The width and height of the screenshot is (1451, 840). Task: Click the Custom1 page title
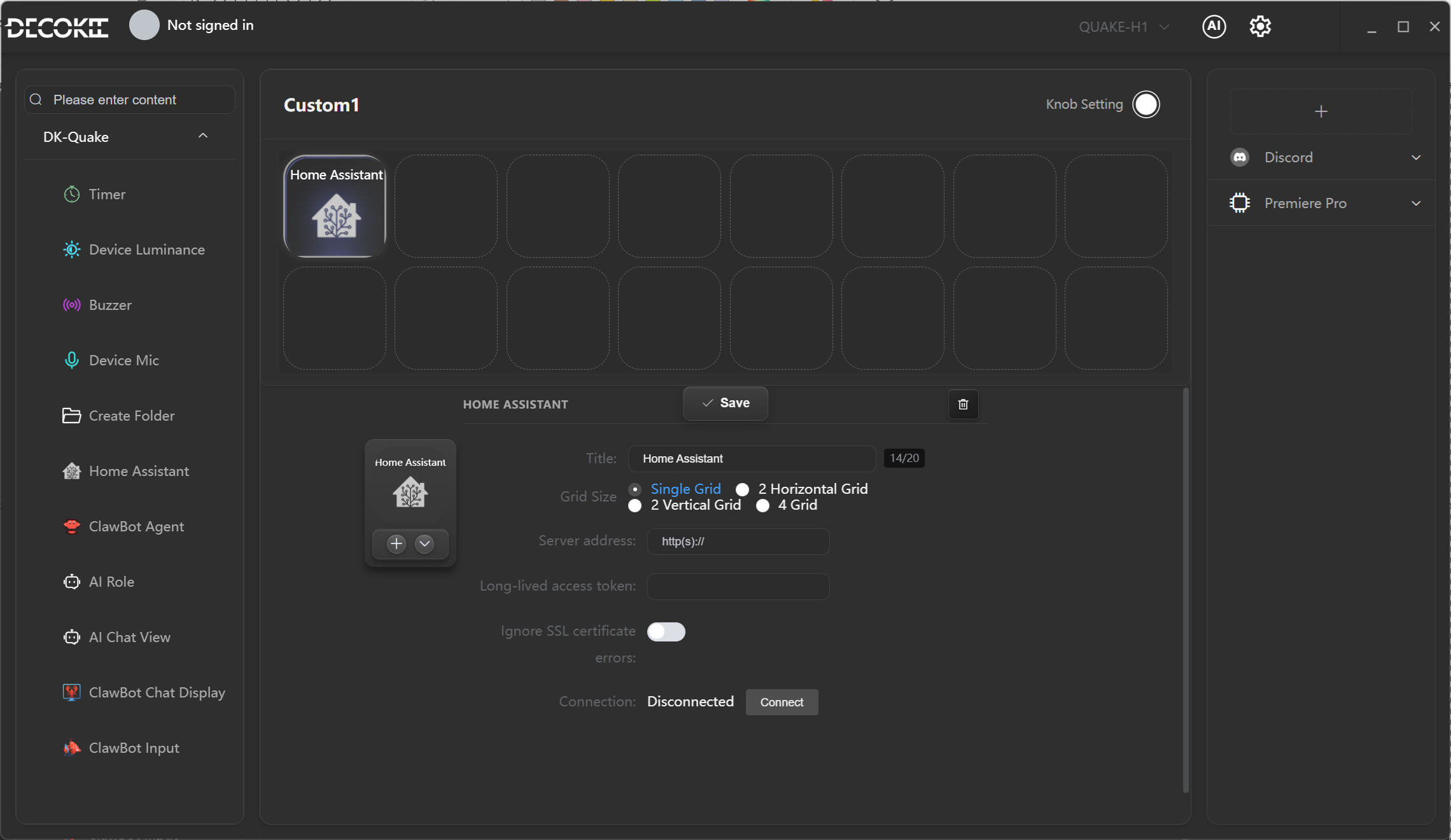[x=321, y=105]
